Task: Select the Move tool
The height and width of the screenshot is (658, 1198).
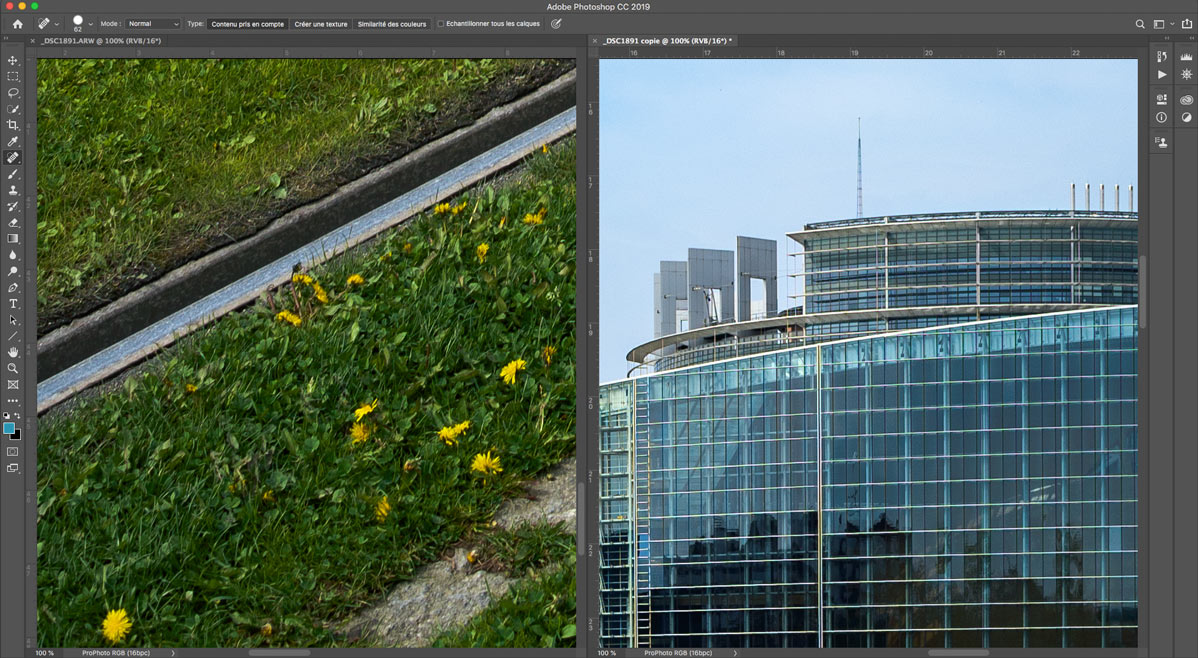Action: click(13, 60)
